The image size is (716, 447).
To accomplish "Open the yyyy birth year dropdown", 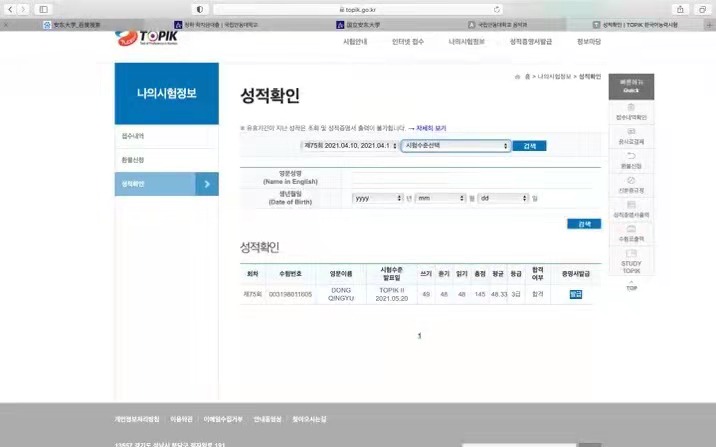I will coord(377,198).
